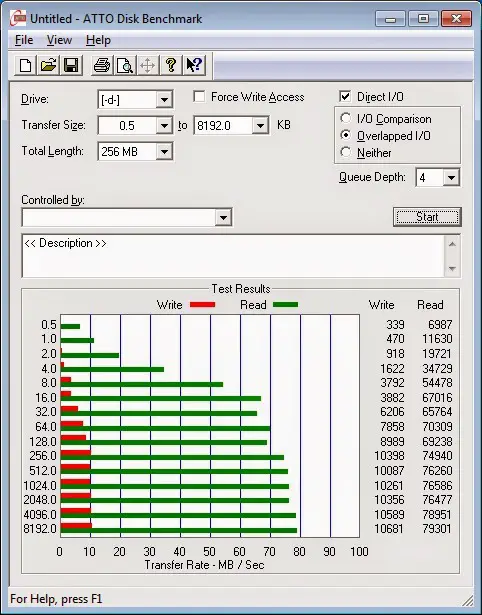Open the Transfer Size 0.5 start dropdown
The height and width of the screenshot is (615, 482).
click(x=164, y=126)
